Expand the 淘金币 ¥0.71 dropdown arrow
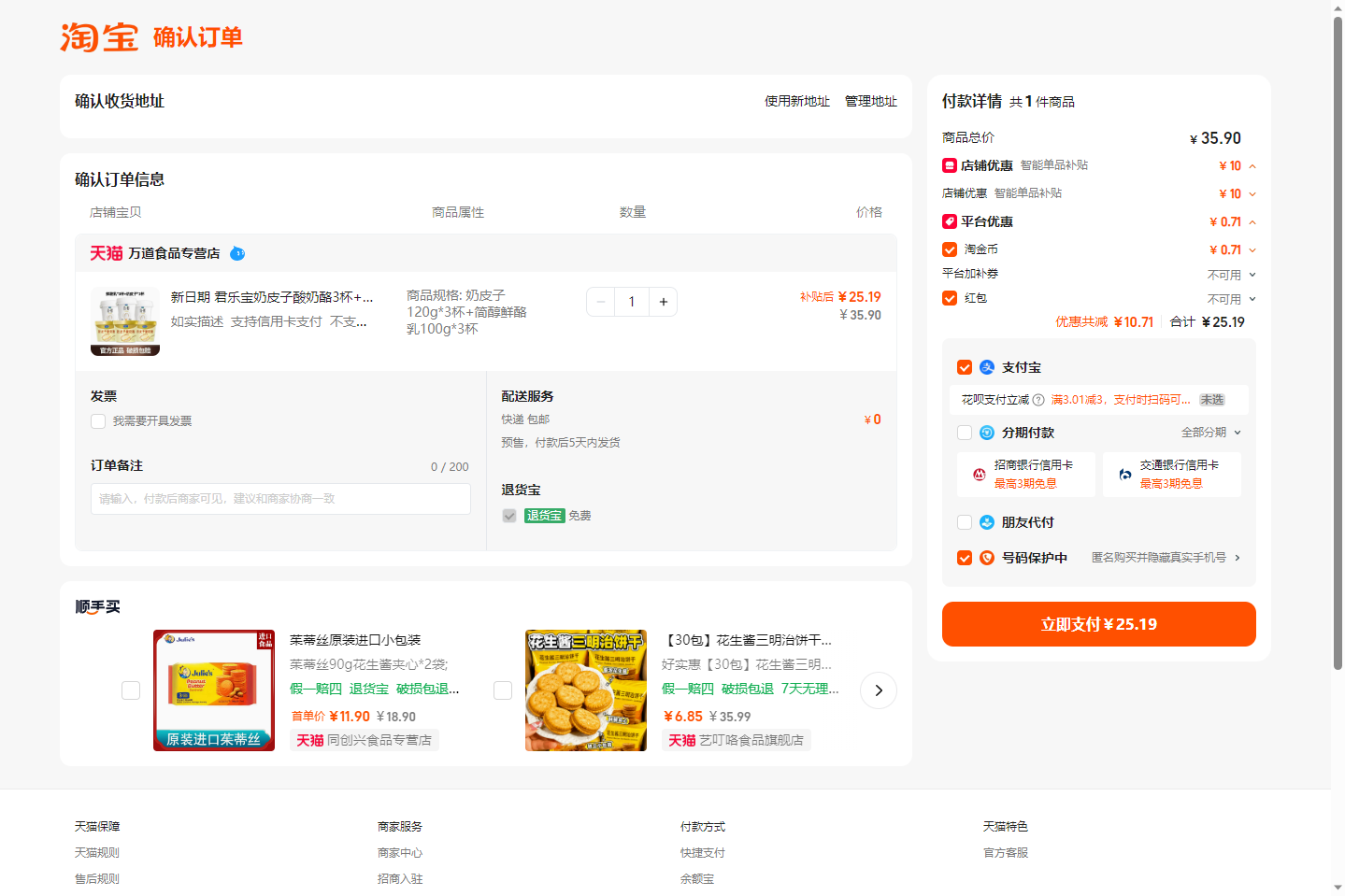 coord(1252,250)
